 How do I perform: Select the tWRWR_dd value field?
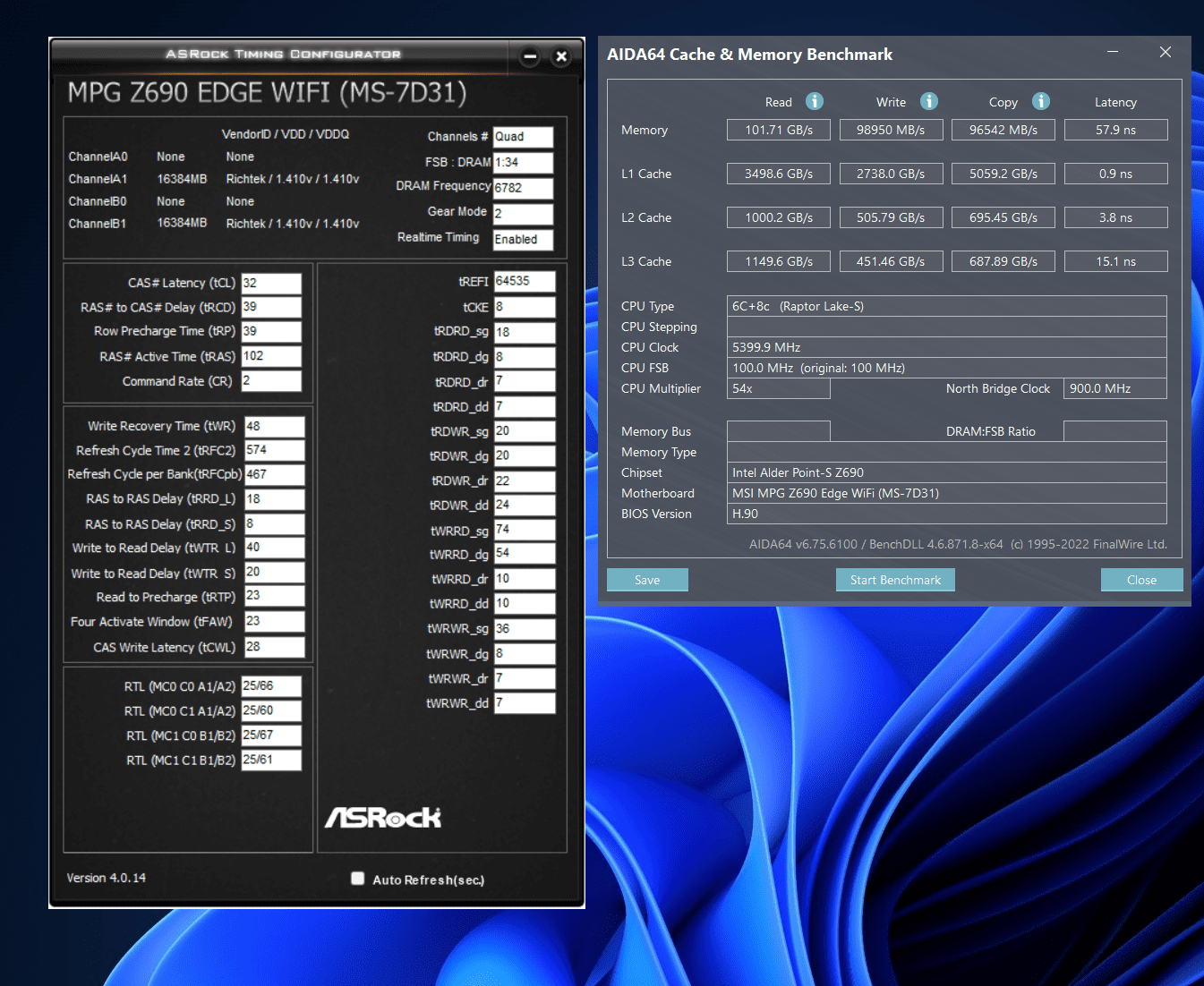[525, 703]
